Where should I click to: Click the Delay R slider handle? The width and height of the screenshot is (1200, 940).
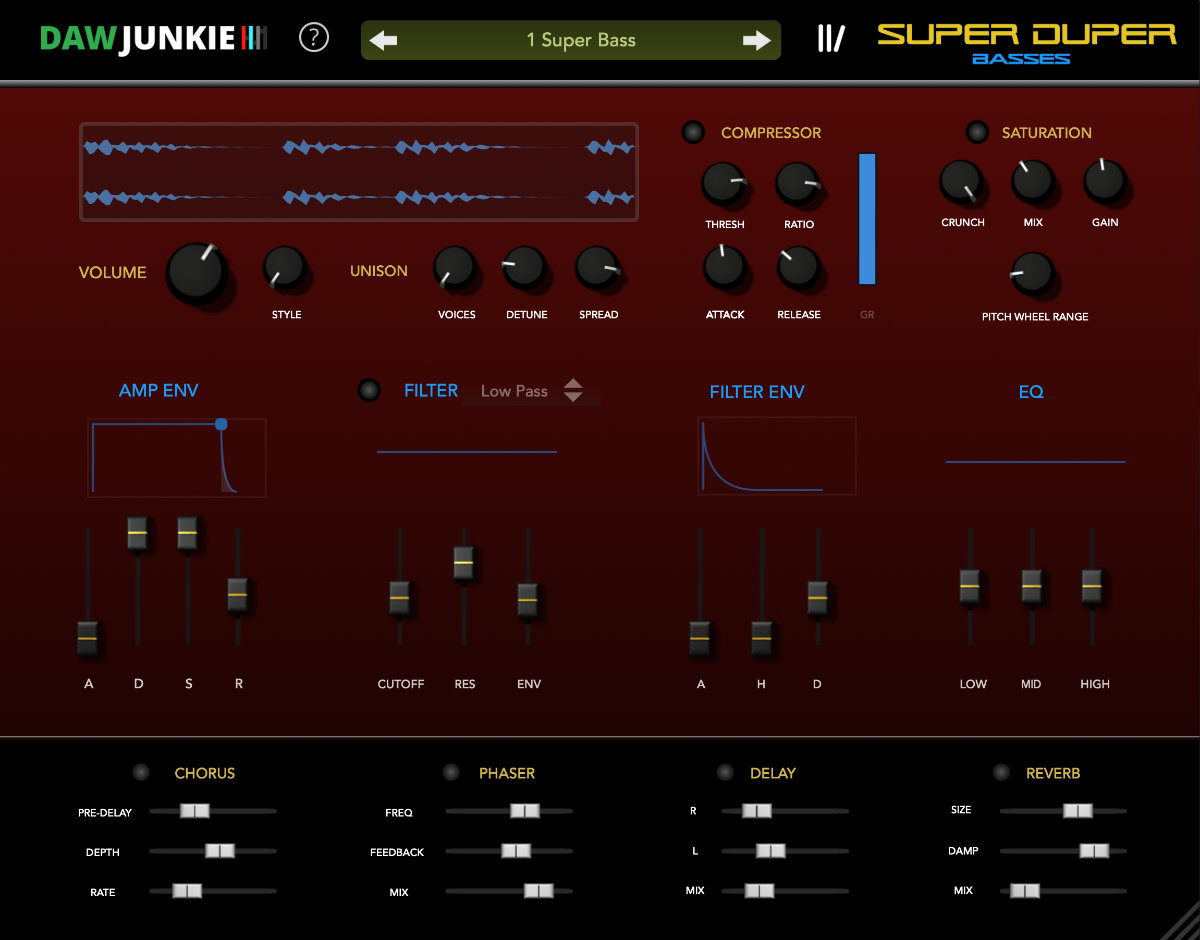click(x=757, y=810)
